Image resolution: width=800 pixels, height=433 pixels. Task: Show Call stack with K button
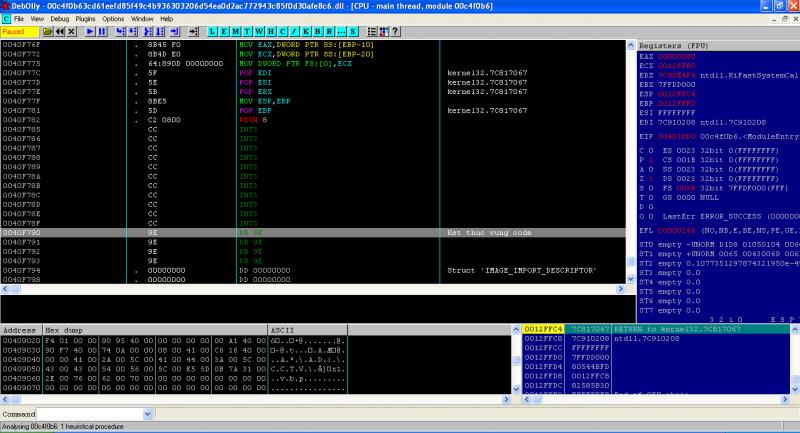[306, 32]
